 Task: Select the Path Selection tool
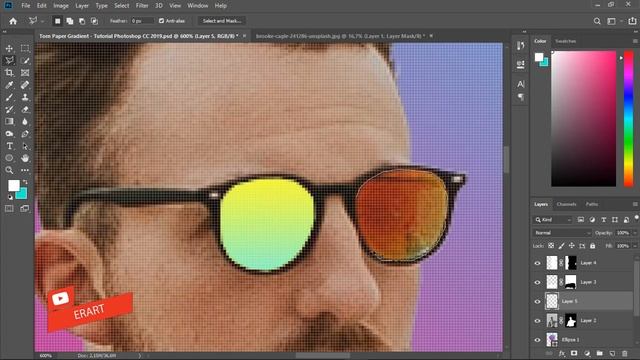tap(25, 146)
